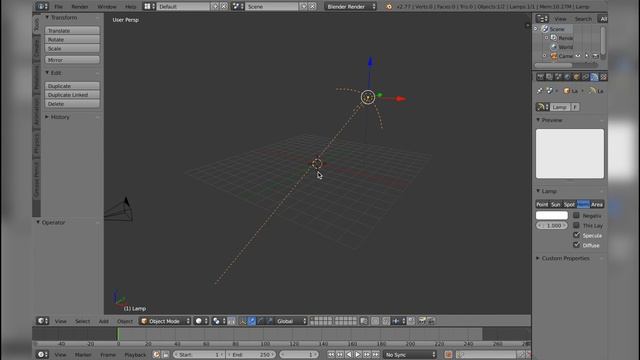Select Spot lamp type
640x360 pixels.
(569, 204)
